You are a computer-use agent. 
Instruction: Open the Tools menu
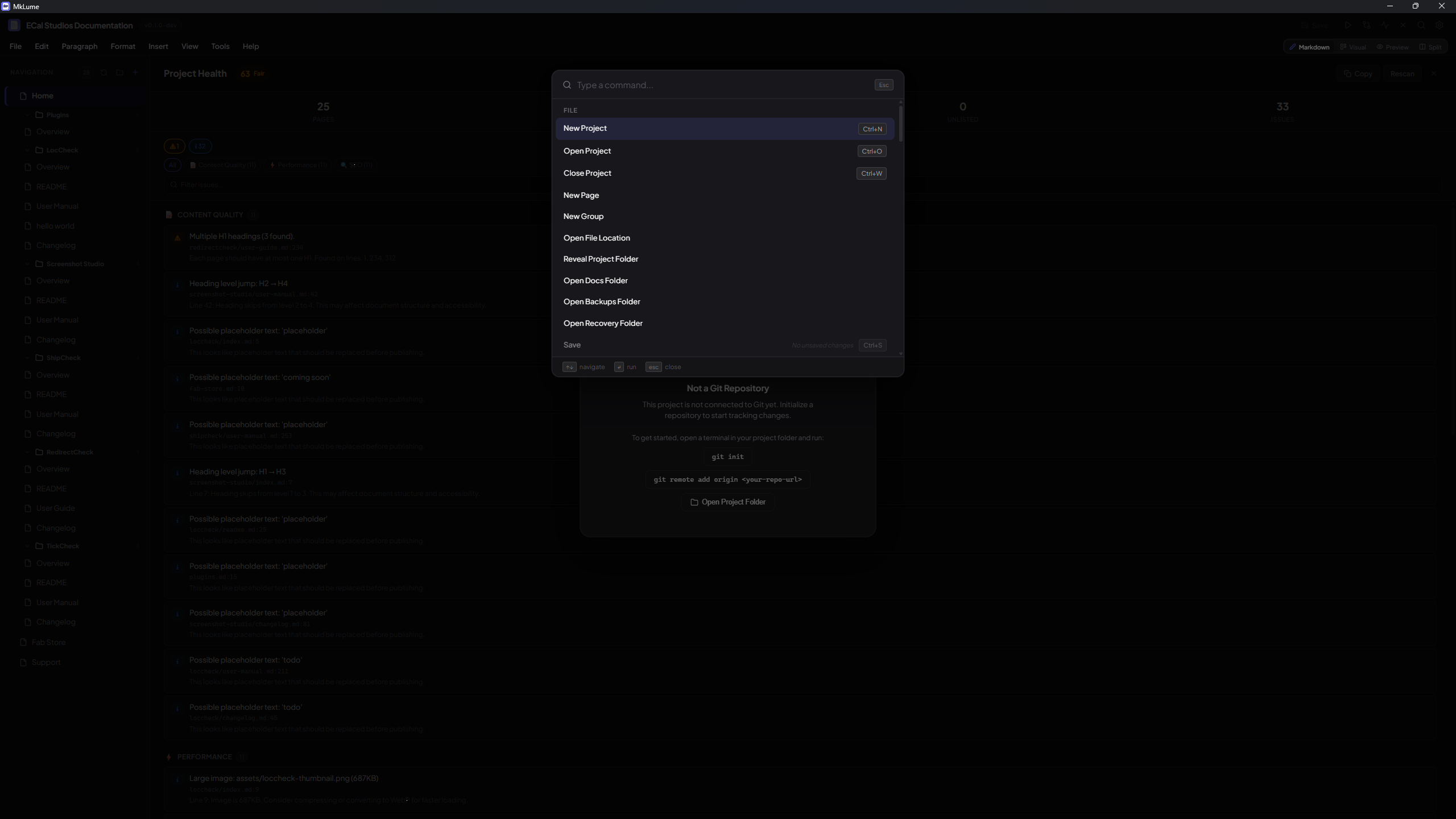point(220,47)
